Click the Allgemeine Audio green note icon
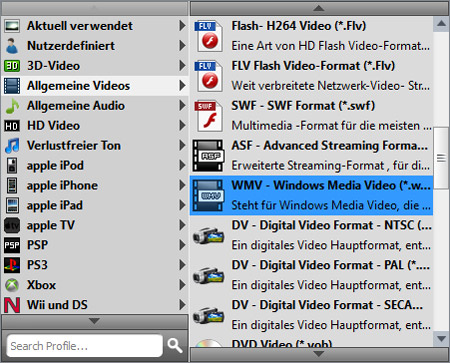This screenshot has width=450, height=363. coord(12,106)
